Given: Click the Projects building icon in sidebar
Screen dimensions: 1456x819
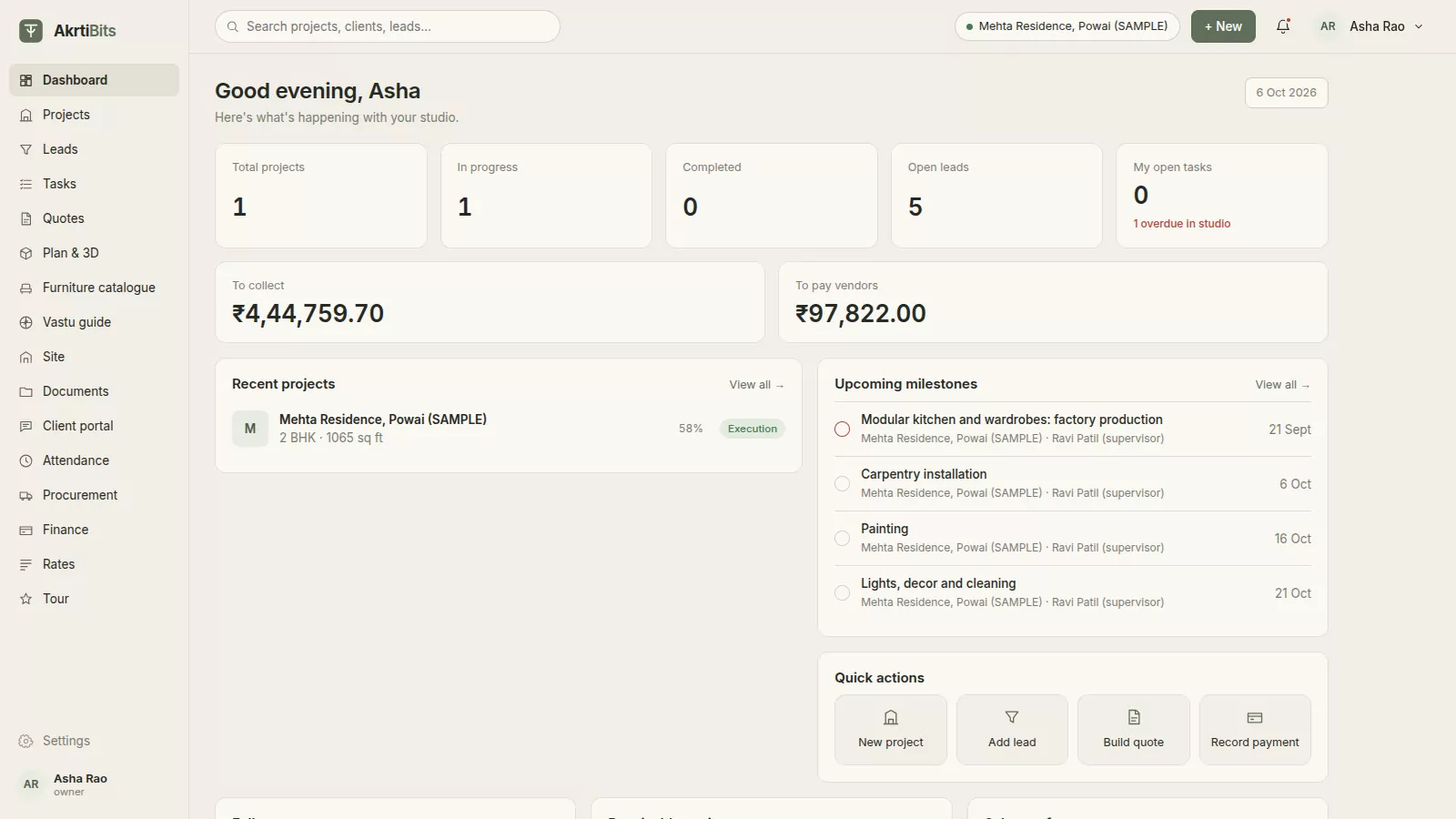Looking at the screenshot, I should [x=26, y=115].
